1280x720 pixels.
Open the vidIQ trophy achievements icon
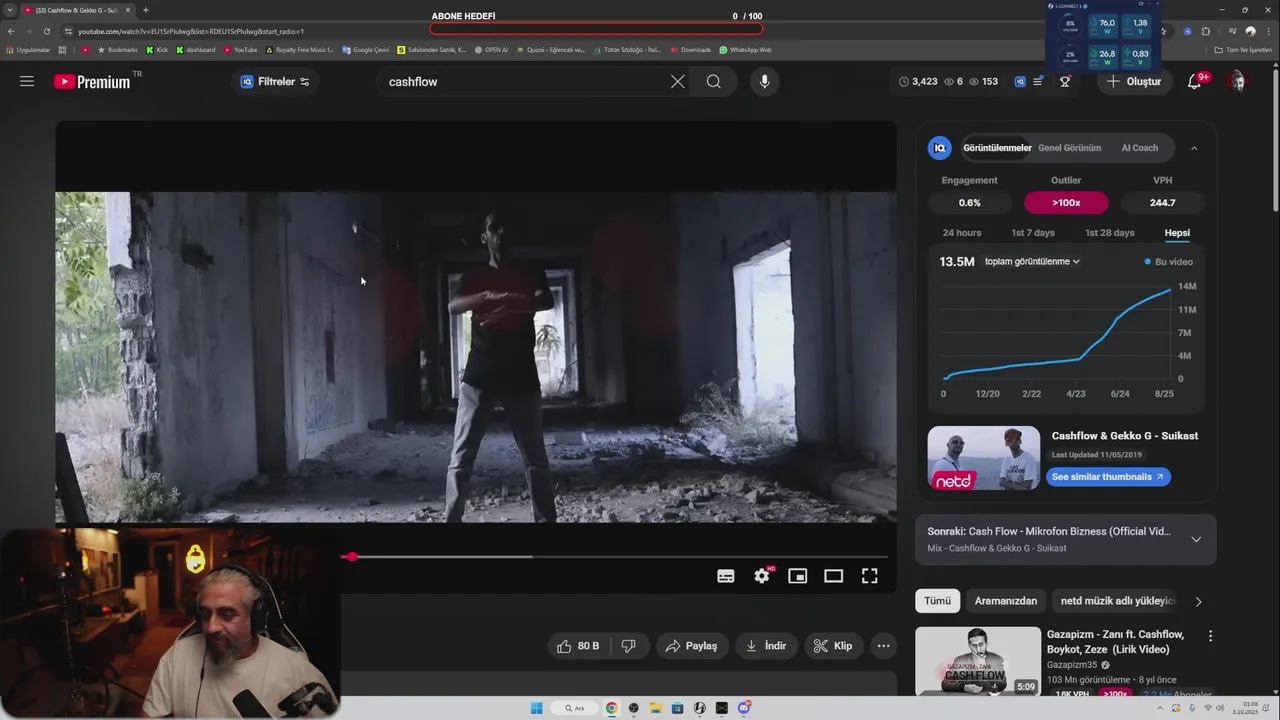tap(1065, 82)
